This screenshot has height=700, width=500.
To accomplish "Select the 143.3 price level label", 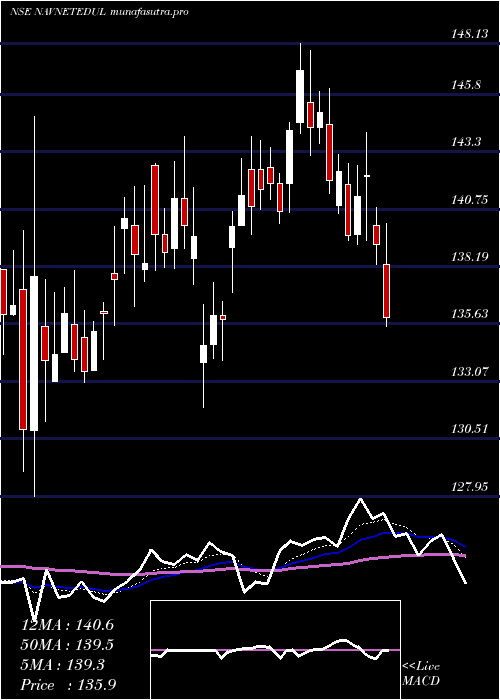I will click(466, 142).
